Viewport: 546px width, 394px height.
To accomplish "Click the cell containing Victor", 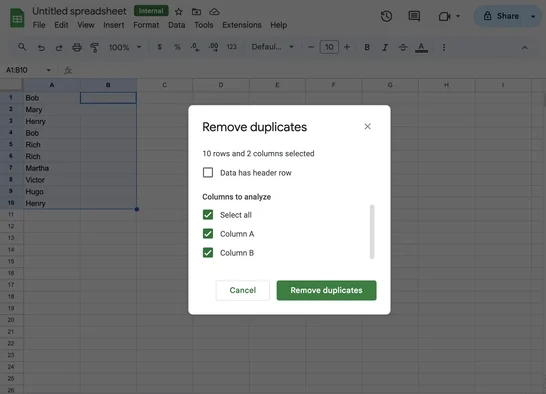I will pyautogui.click(x=52, y=180).
